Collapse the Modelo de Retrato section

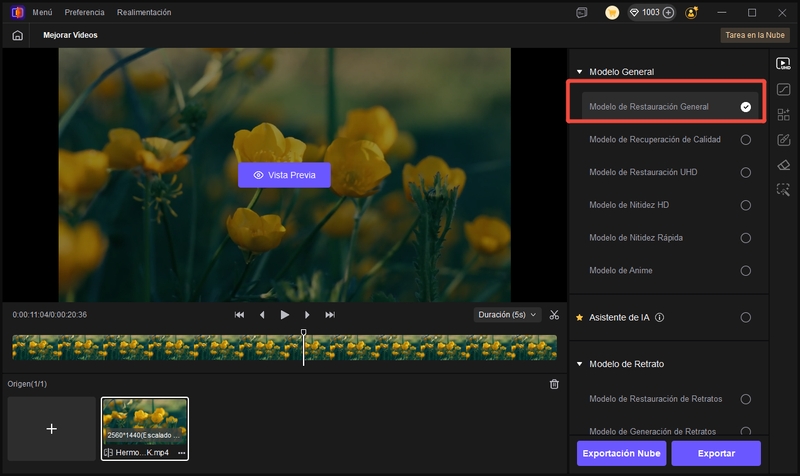pos(580,364)
